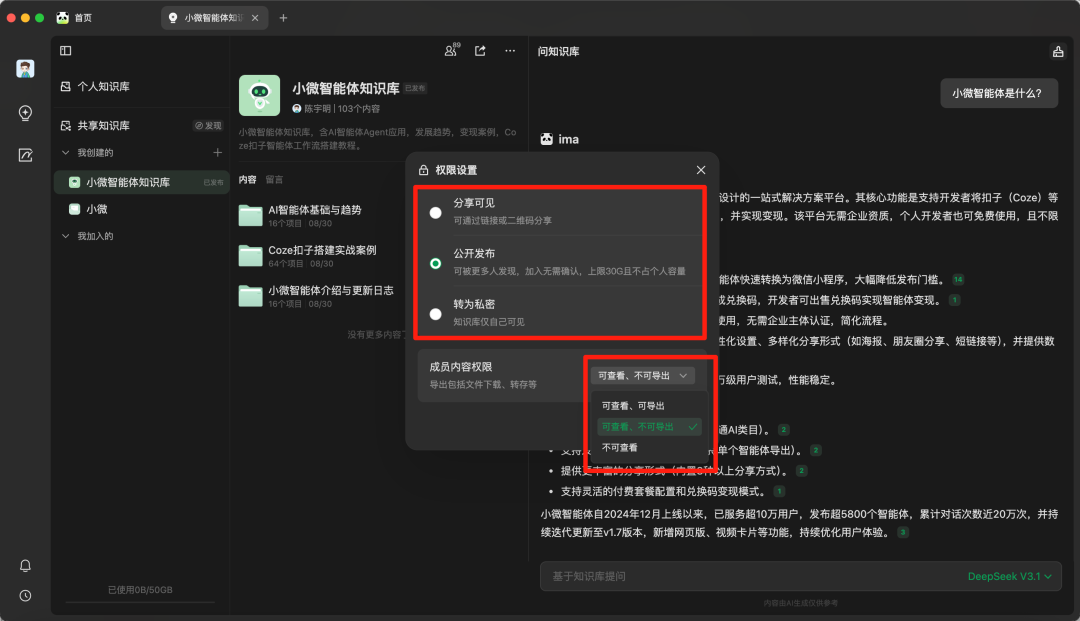Image resolution: width=1080 pixels, height=621 pixels.
Task: Close the 权限设置 dialog
Action: pos(701,170)
